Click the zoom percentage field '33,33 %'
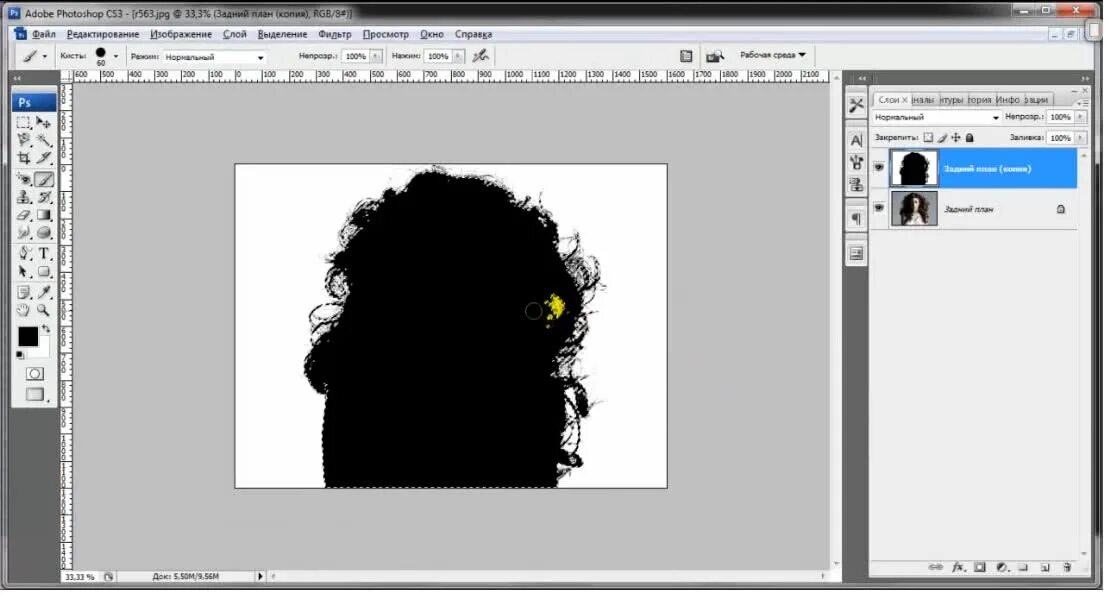The image size is (1108, 595). pyautogui.click(x=80, y=577)
